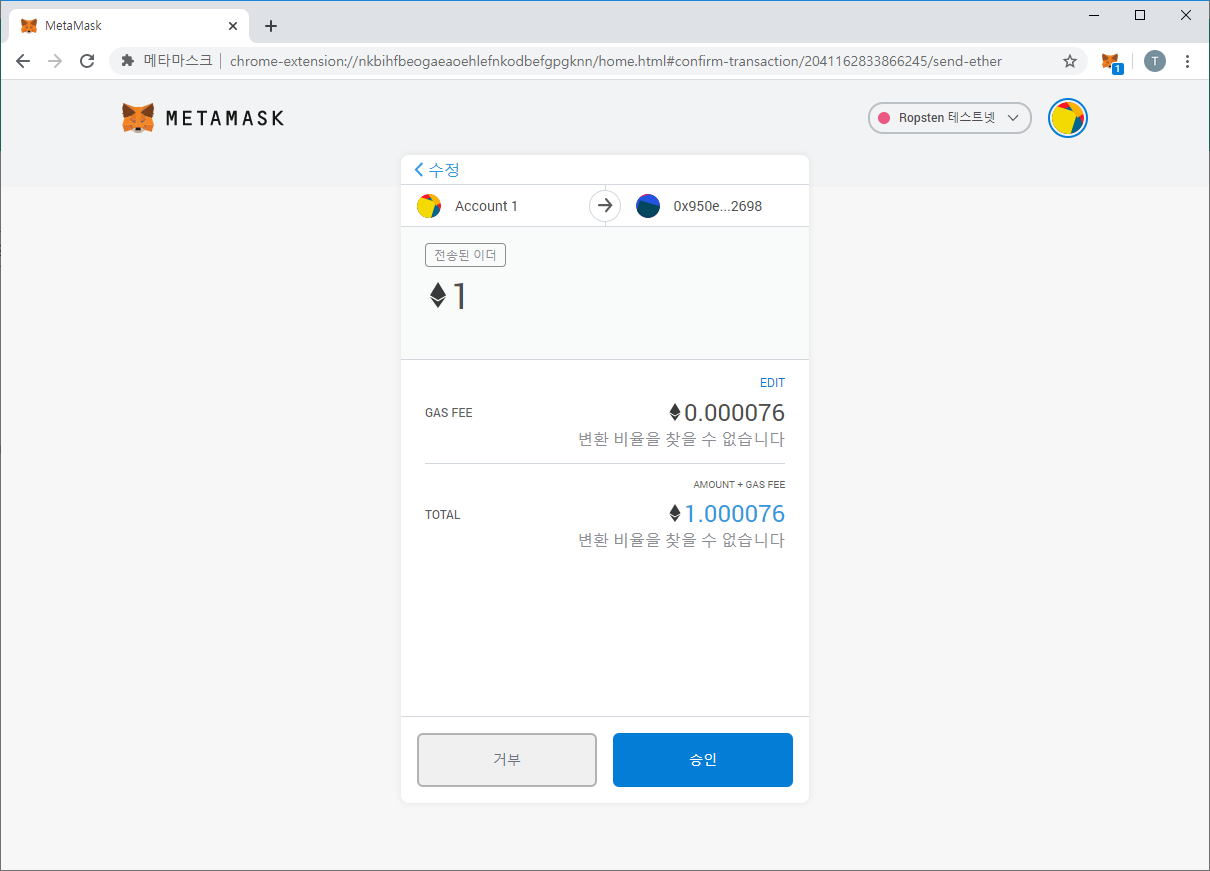Open the Chrome profile T avatar
The image size is (1210, 871).
tap(1155, 61)
